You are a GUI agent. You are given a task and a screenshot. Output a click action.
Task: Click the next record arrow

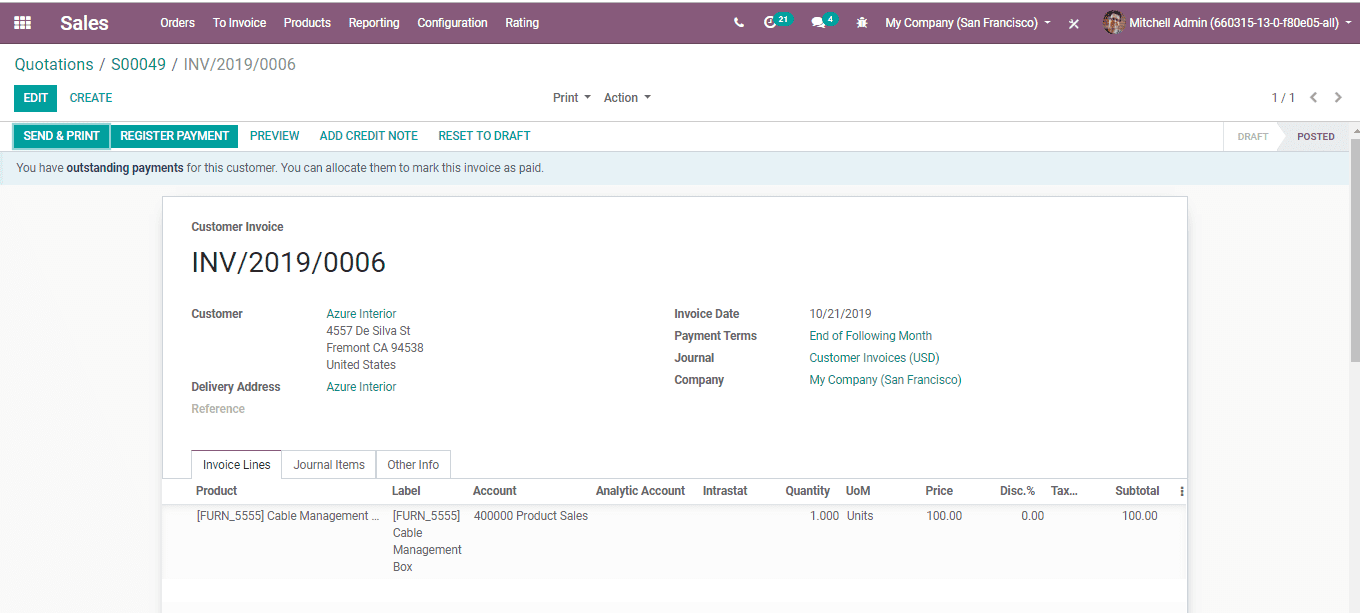click(1338, 98)
